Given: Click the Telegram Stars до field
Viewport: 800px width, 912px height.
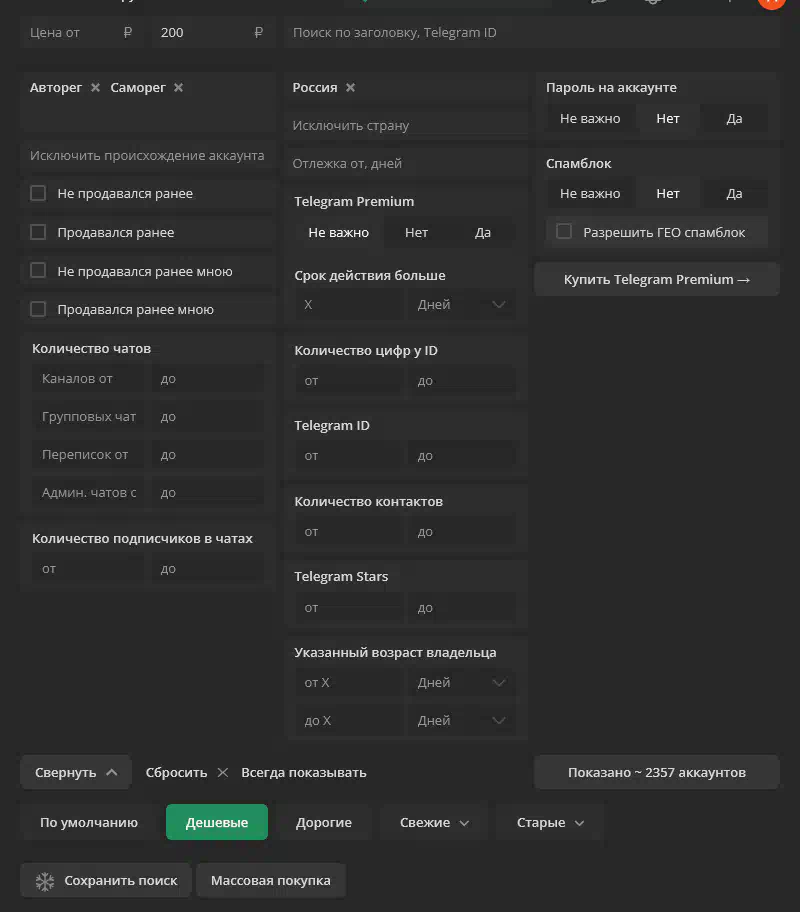Looking at the screenshot, I should point(461,608).
